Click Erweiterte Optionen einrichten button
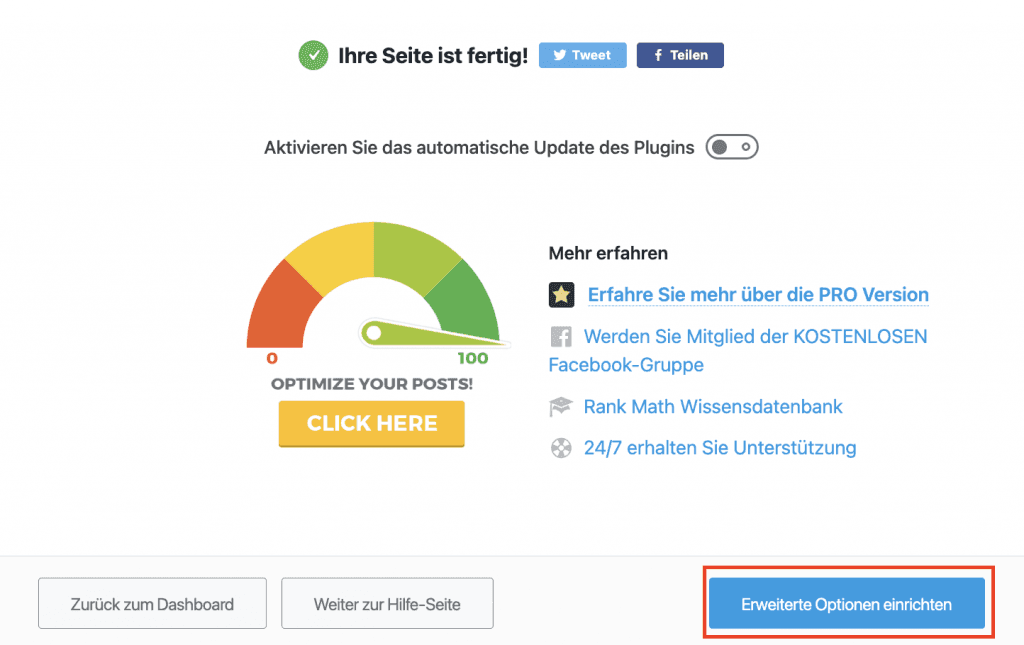 tap(846, 604)
